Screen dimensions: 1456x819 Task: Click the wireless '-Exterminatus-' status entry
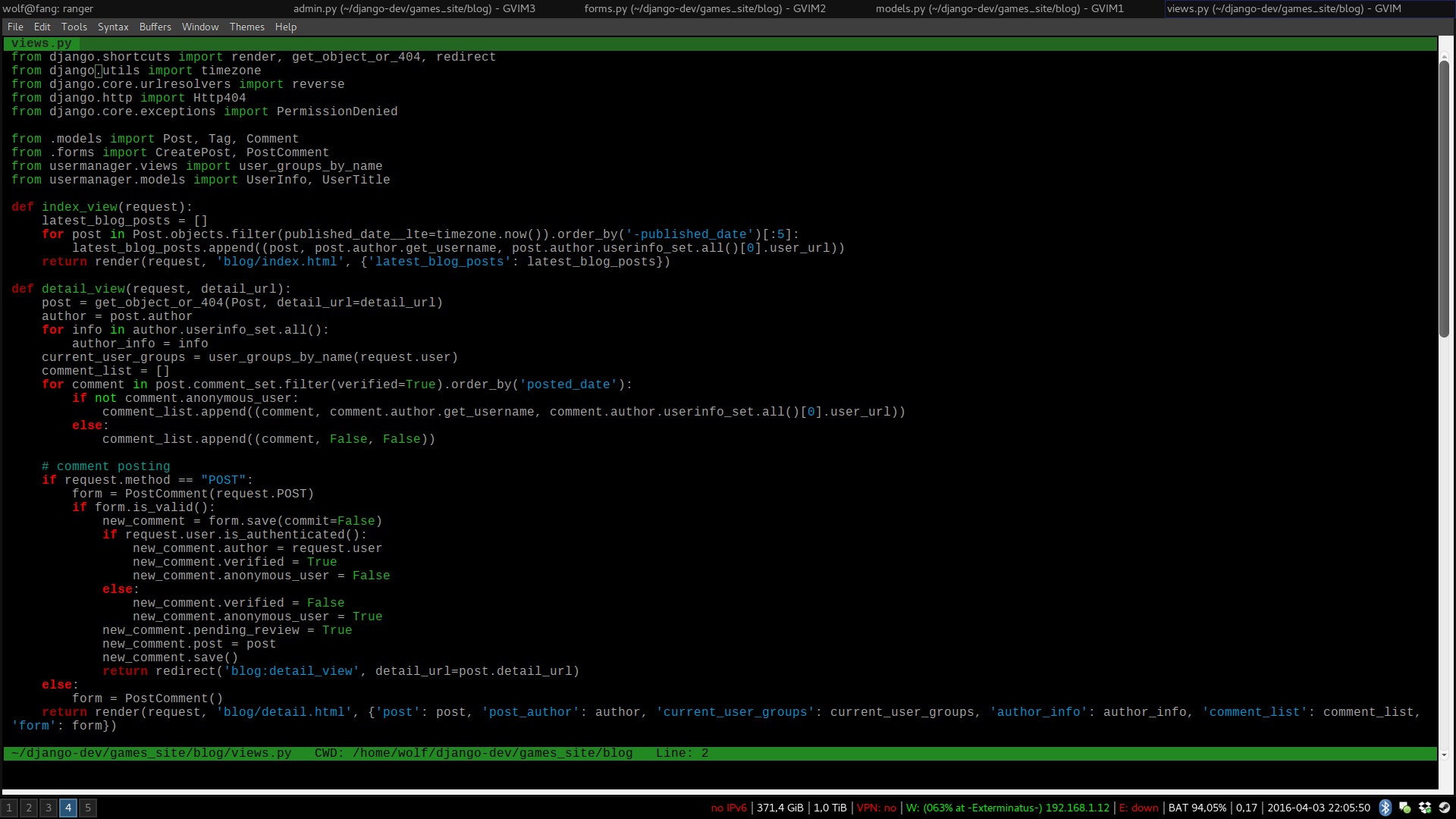1008,808
